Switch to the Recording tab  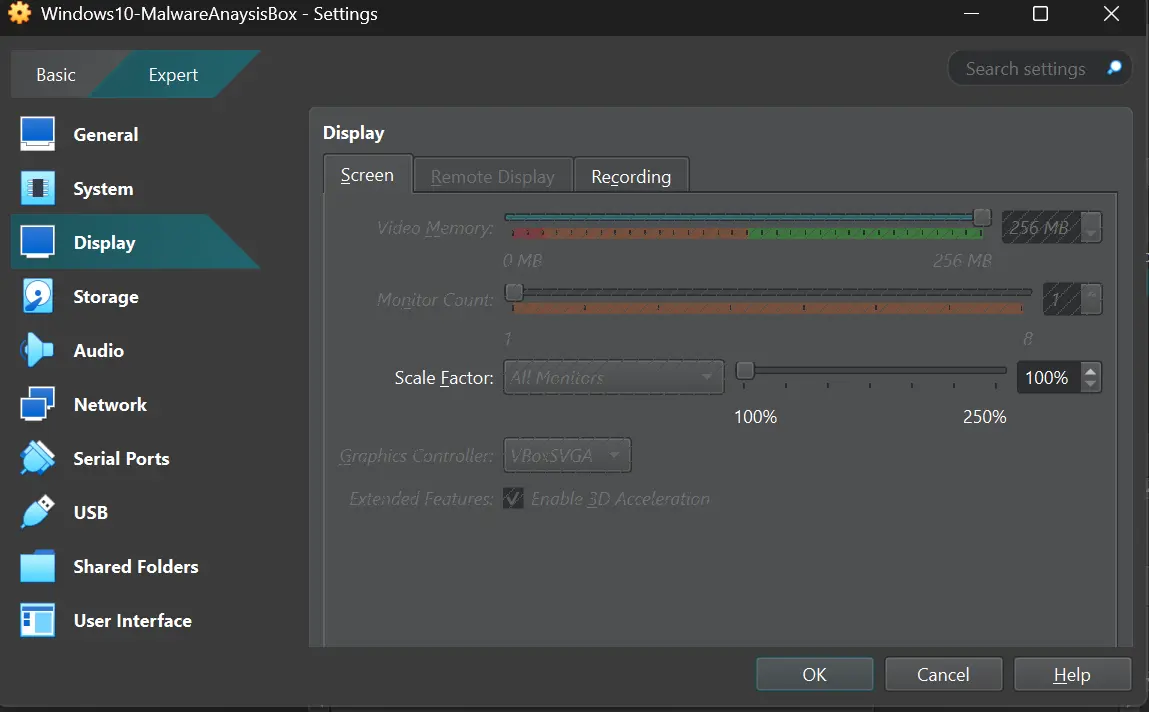click(631, 177)
